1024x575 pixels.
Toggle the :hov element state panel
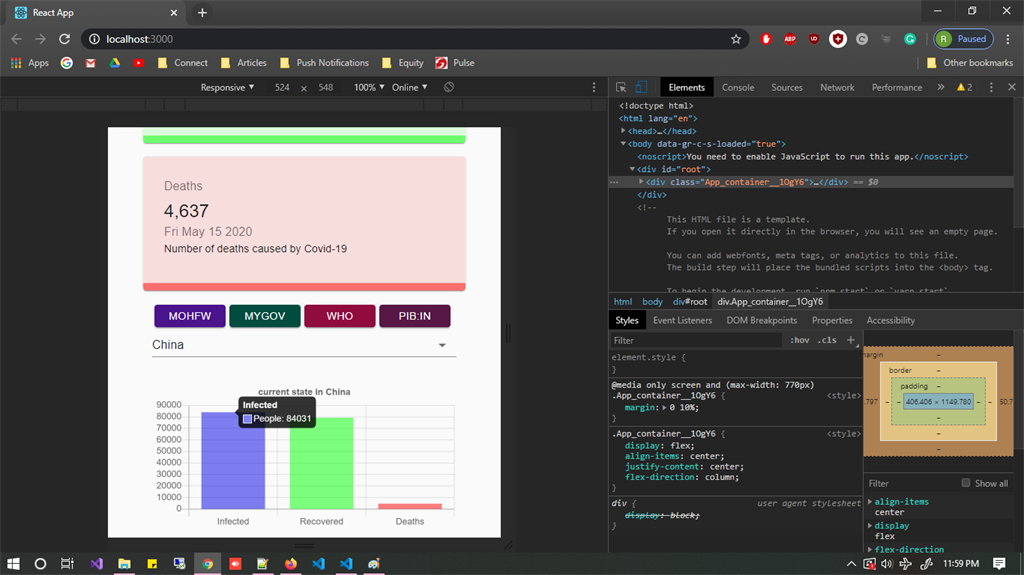pos(799,340)
